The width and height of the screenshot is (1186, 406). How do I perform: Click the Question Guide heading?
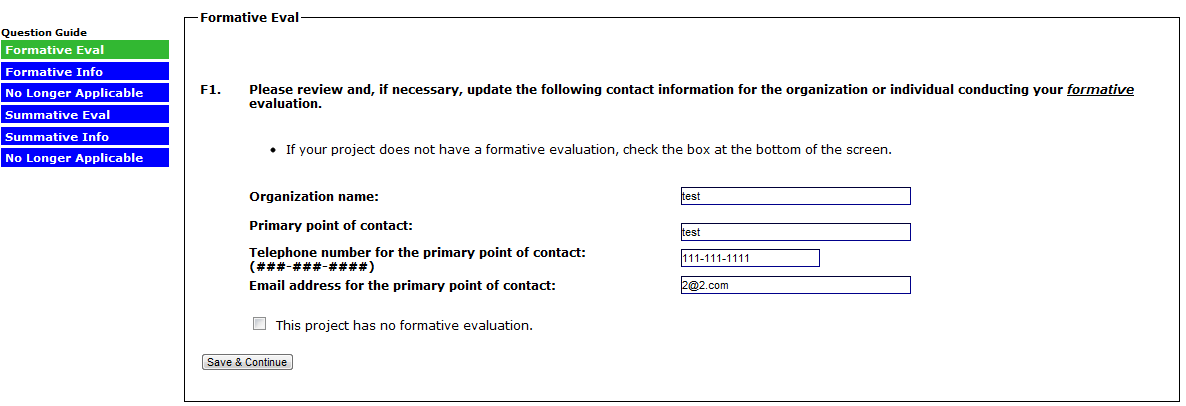44,32
